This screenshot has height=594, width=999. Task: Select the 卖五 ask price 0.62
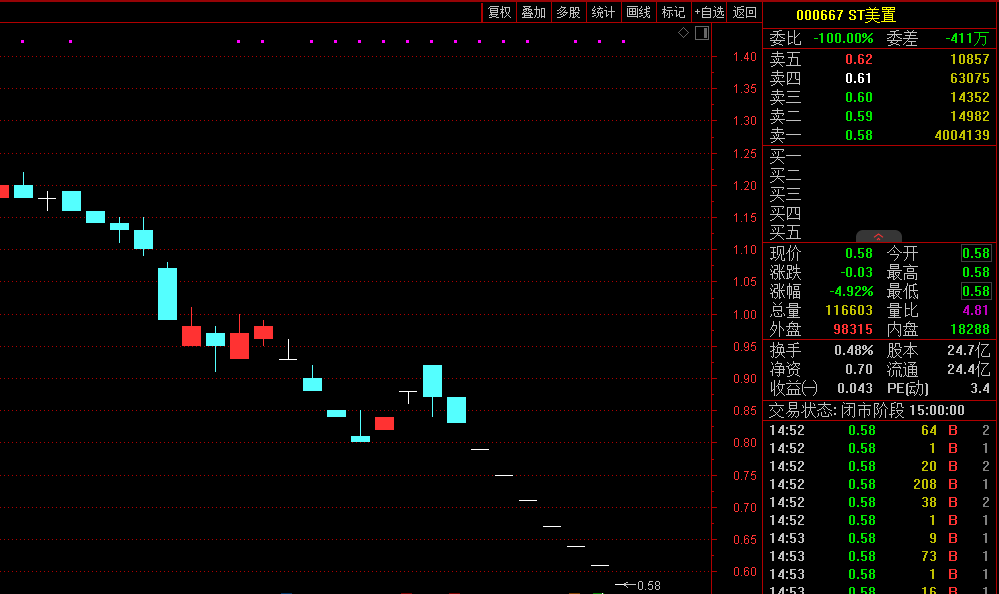point(858,59)
